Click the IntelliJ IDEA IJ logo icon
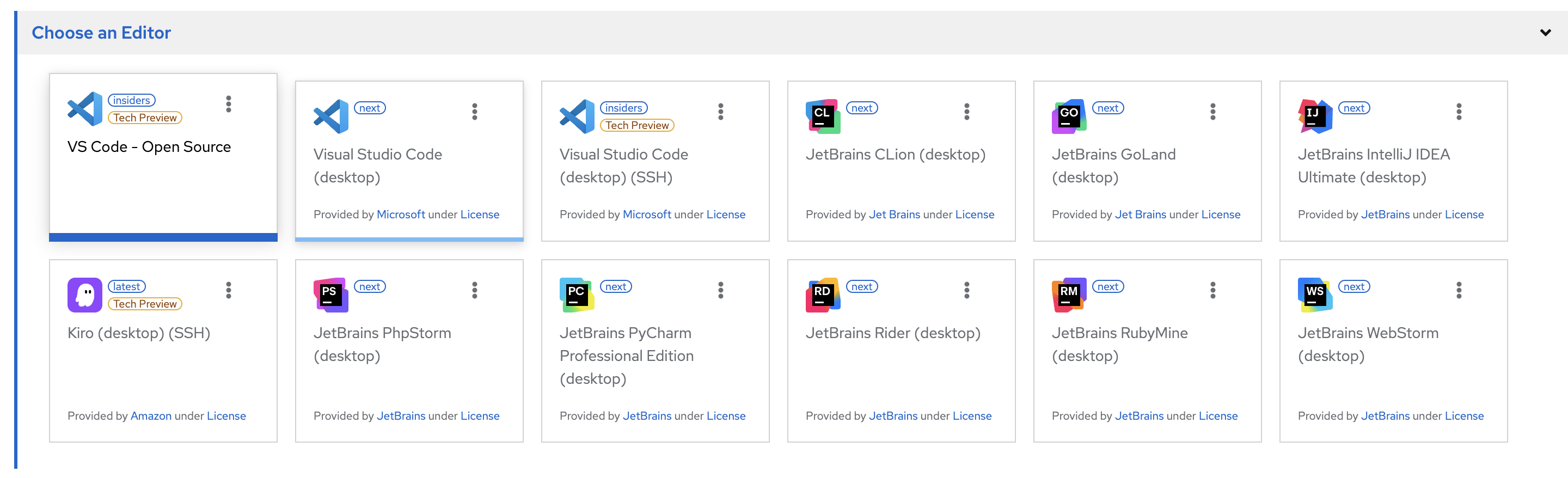The image size is (1568, 478). 1314,116
